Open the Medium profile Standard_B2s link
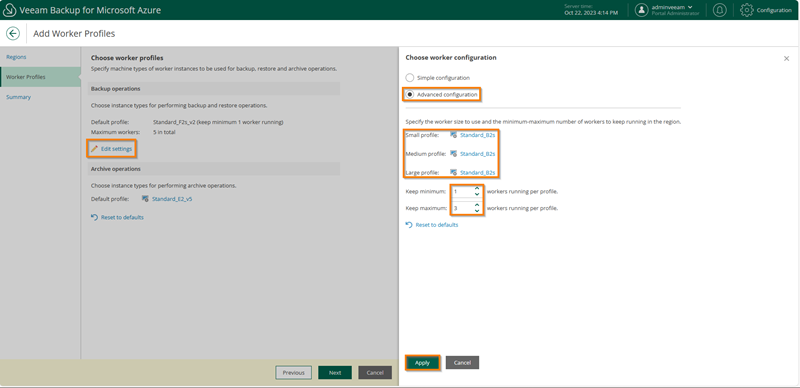This screenshot has width=800, height=388. [478, 154]
